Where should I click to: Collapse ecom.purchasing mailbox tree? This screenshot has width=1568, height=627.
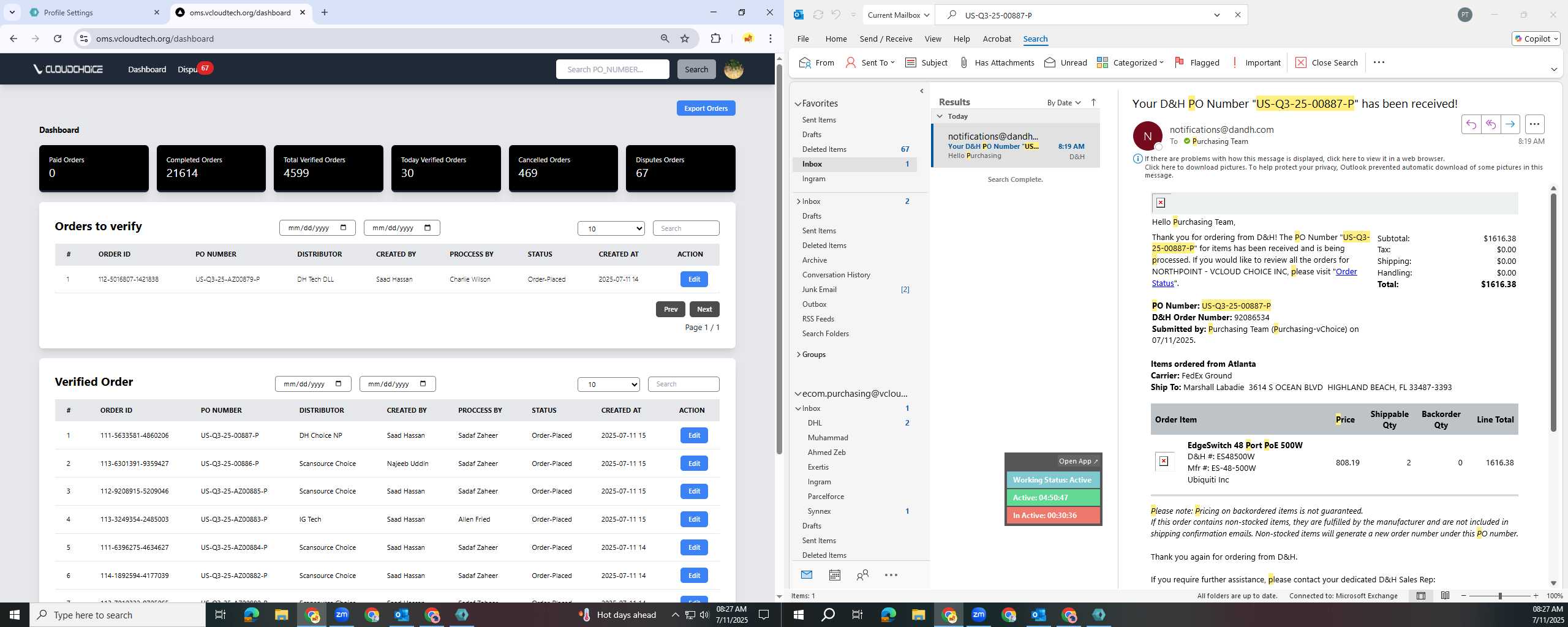click(x=798, y=394)
